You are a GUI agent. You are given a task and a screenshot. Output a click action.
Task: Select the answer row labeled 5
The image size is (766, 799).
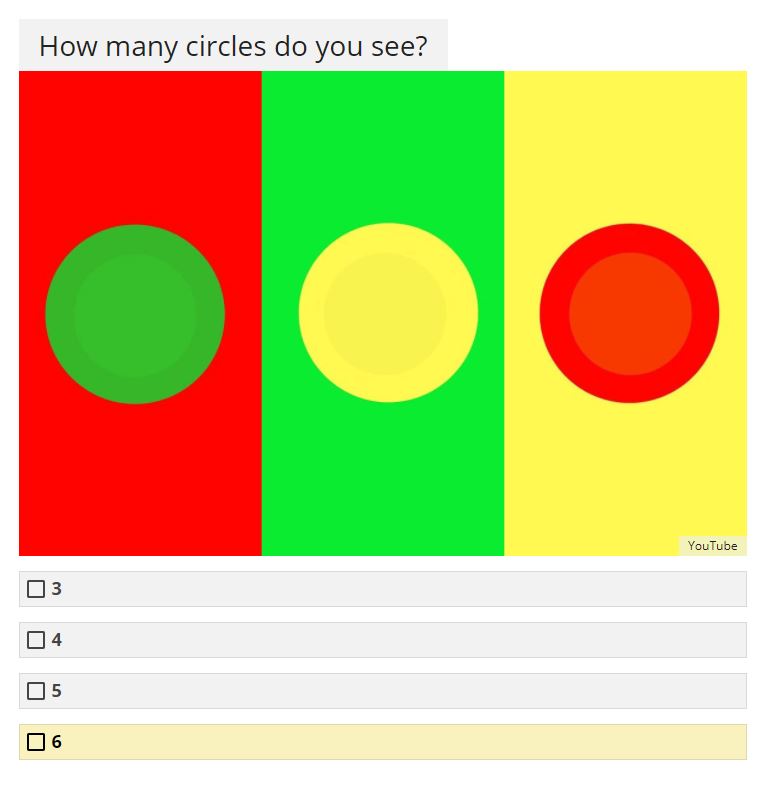(x=383, y=691)
